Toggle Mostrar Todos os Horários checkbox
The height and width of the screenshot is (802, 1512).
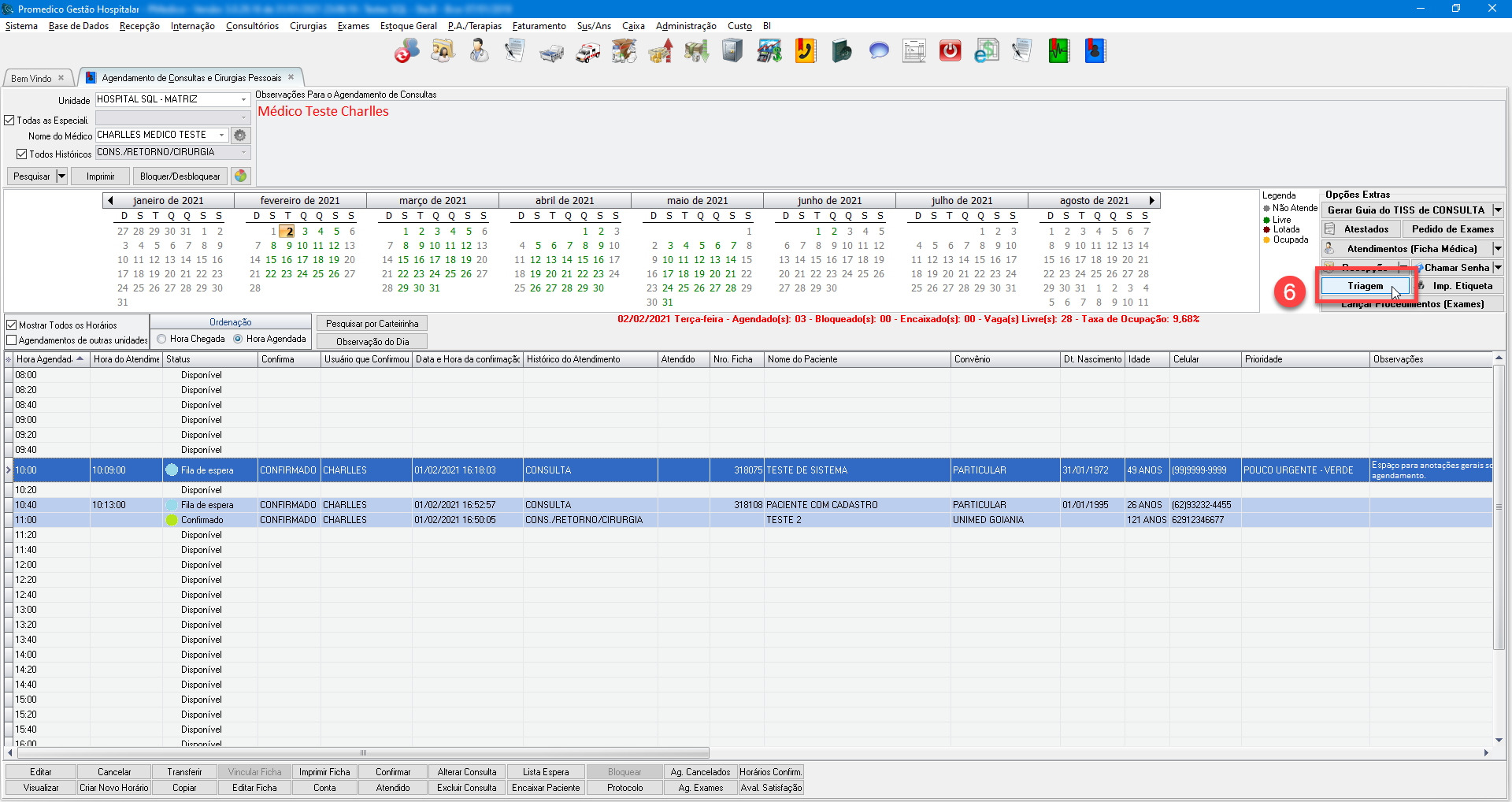coord(12,325)
